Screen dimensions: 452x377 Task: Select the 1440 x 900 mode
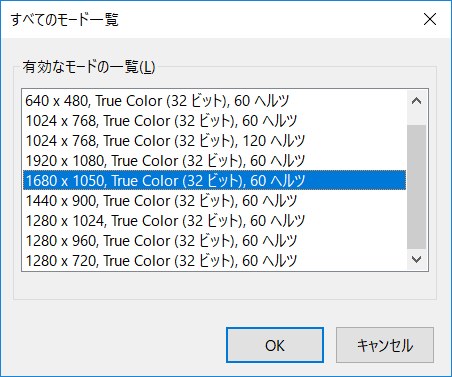click(215, 201)
